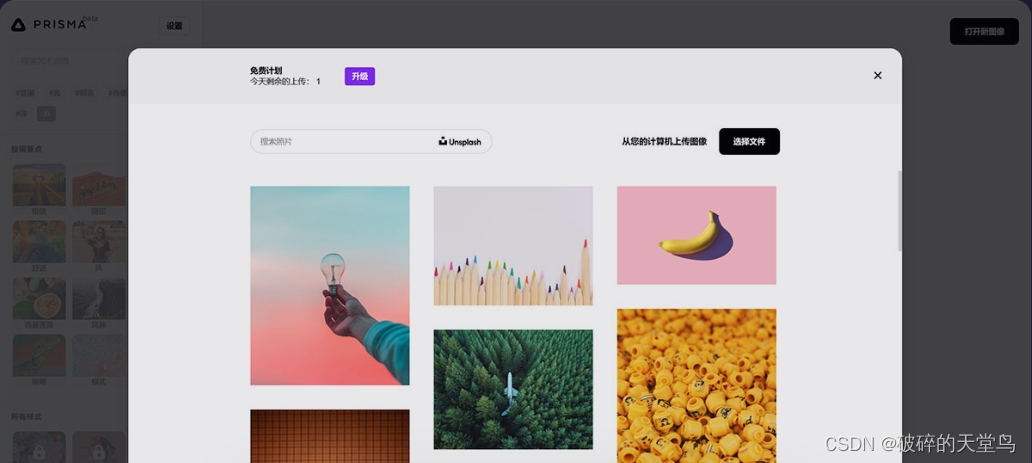
Task: Focus the 搜索照片 search field
Action: [x=371, y=142]
